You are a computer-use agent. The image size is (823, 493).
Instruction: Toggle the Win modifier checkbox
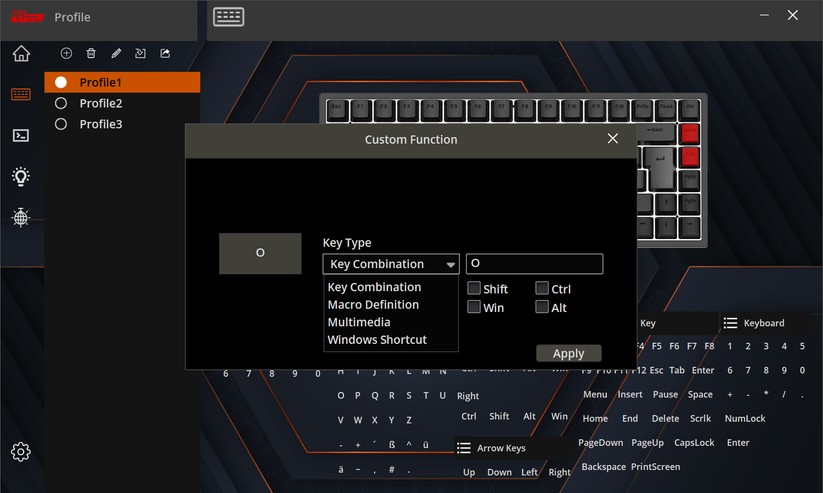pyautogui.click(x=475, y=307)
